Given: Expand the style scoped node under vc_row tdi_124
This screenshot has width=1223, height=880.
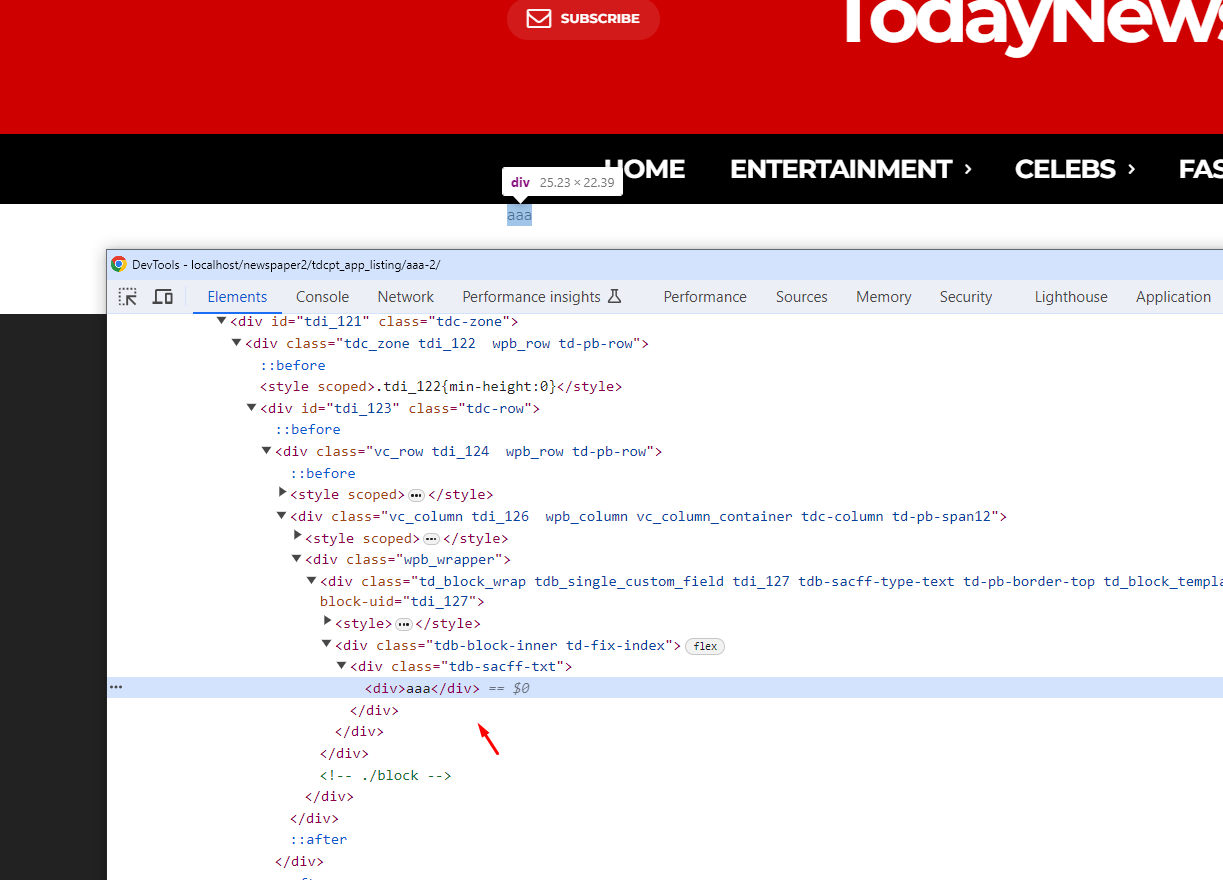Looking at the screenshot, I should pos(282,493).
